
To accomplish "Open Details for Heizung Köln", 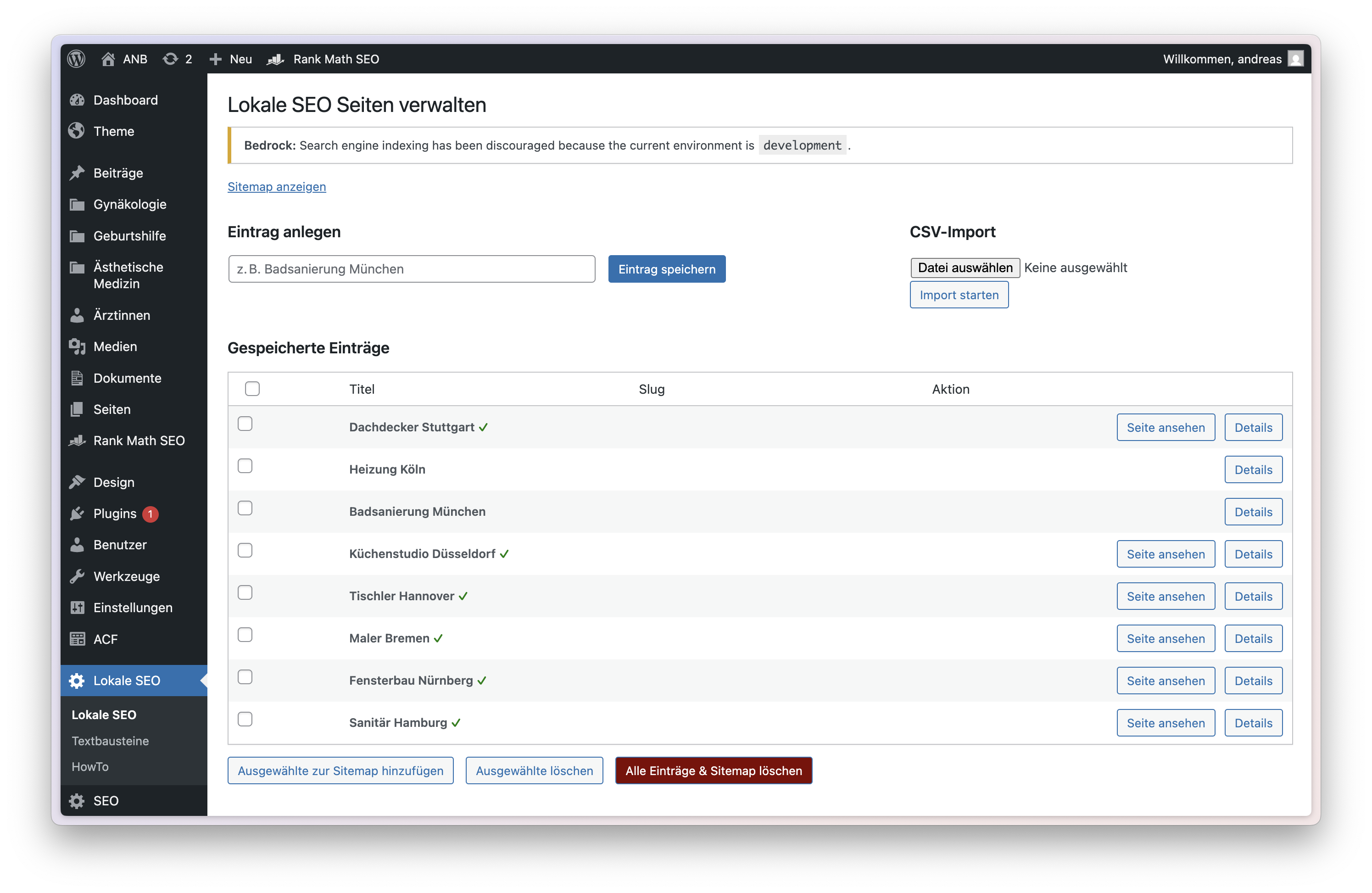I will (1253, 470).
